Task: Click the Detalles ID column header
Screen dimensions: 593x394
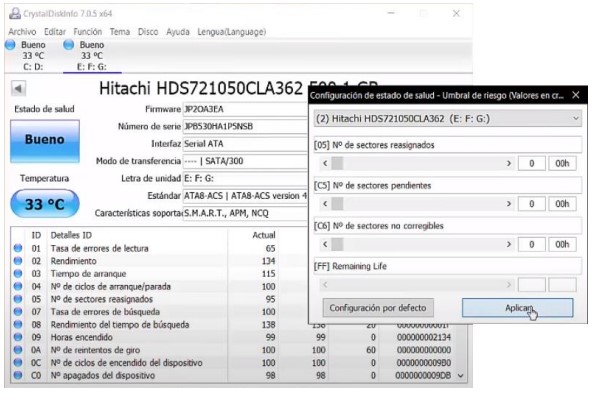Action: [x=71, y=235]
